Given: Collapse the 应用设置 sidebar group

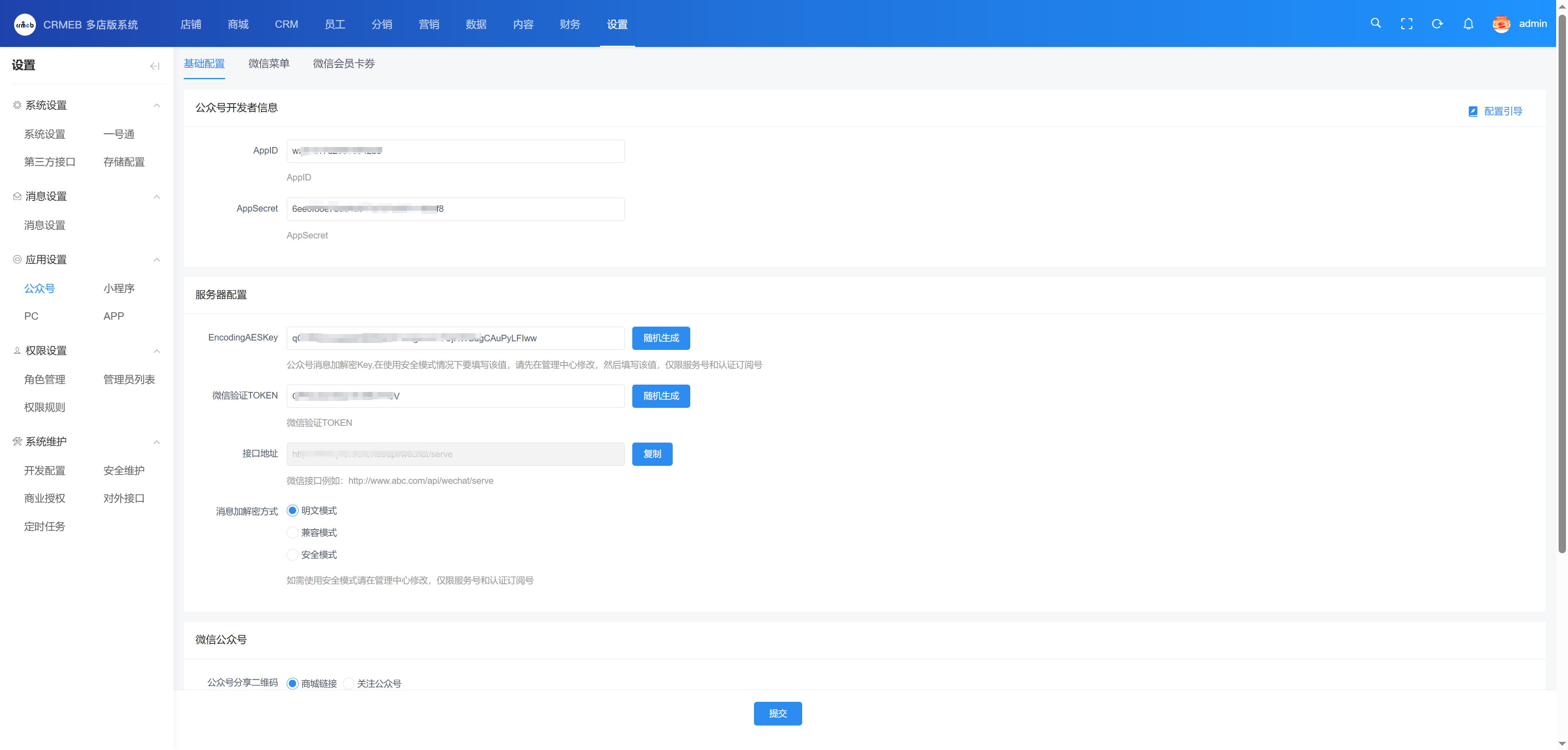Looking at the screenshot, I should coord(156,260).
